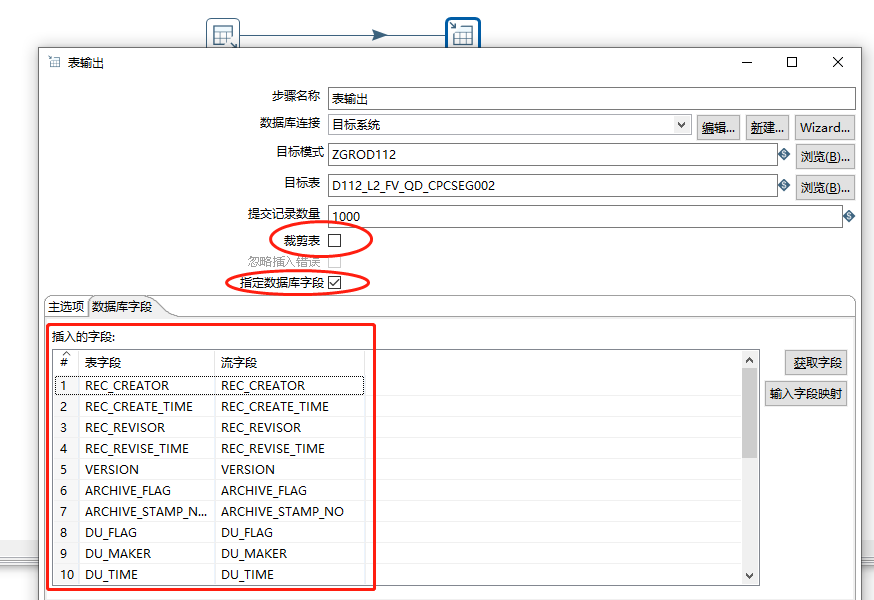The width and height of the screenshot is (874, 600).
Task: Click the 流字段 column header
Action: (x=290, y=362)
